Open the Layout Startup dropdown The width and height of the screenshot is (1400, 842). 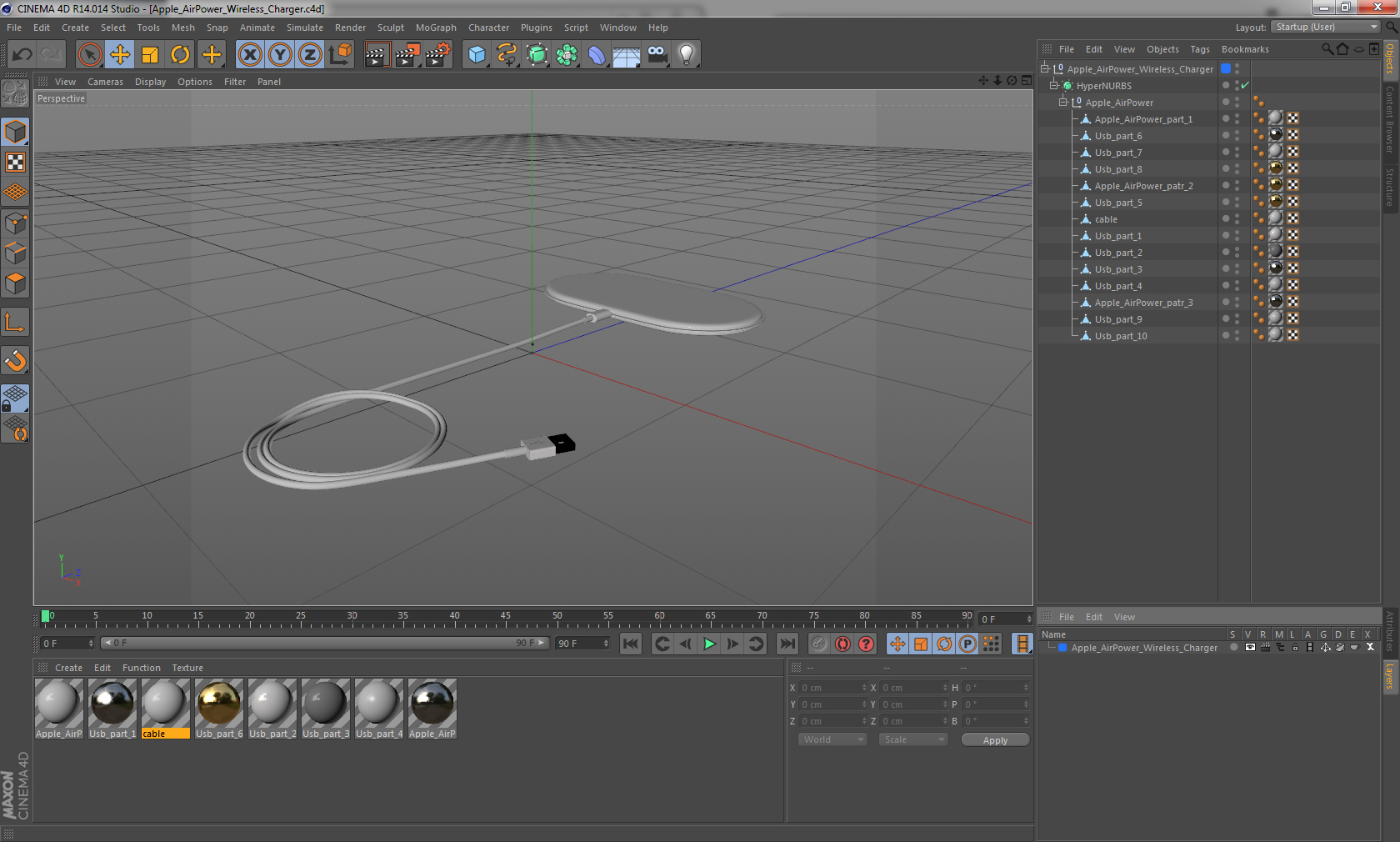(1326, 27)
